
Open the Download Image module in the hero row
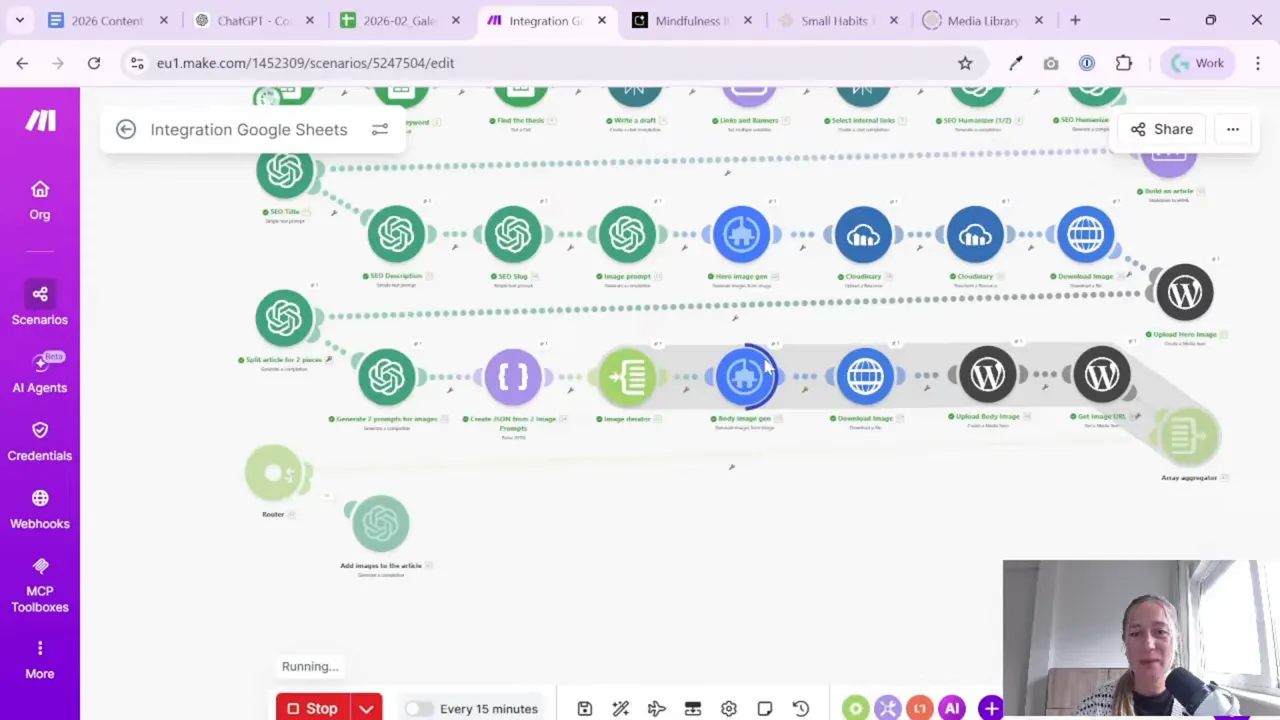click(x=1085, y=234)
